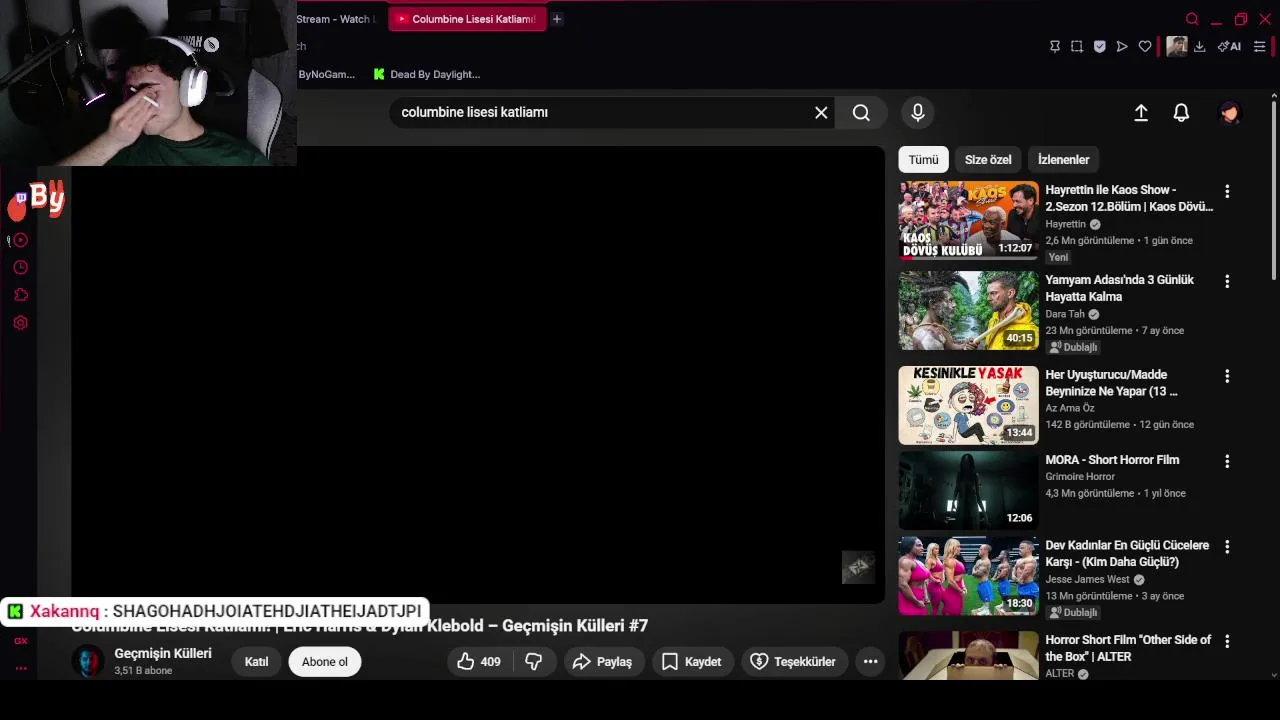Open YouTube notifications bell

(x=1181, y=113)
